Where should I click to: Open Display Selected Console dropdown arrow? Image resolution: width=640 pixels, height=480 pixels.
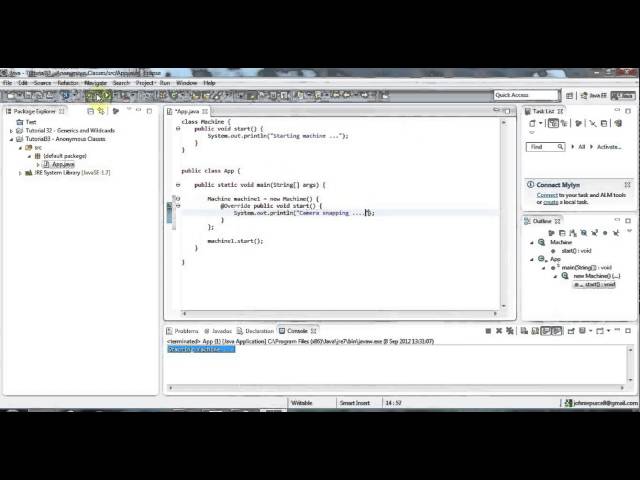point(590,331)
